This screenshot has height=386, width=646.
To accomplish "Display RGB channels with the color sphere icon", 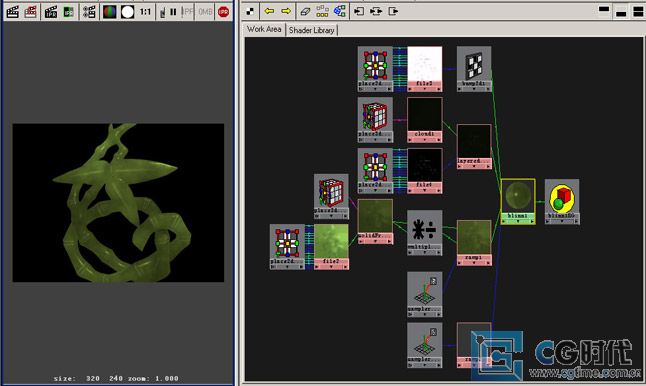I will (110, 12).
